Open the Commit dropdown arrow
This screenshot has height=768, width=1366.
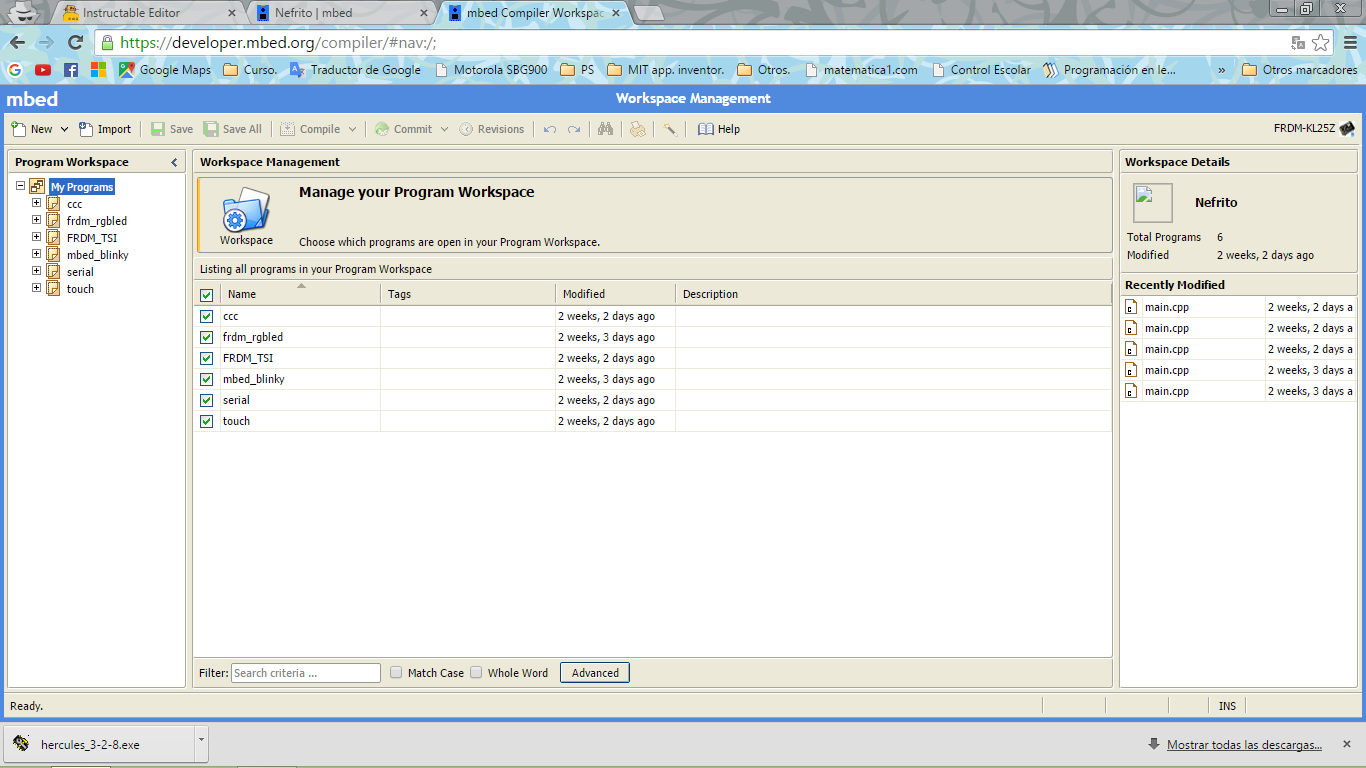445,129
